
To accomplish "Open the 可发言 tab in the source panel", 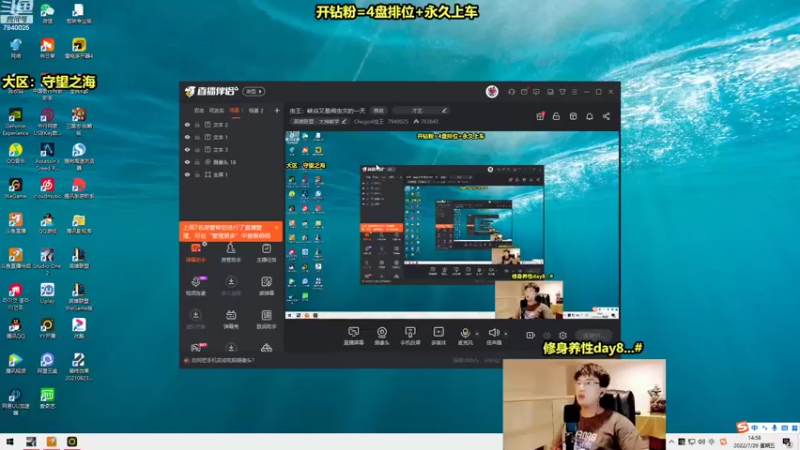I will point(216,110).
